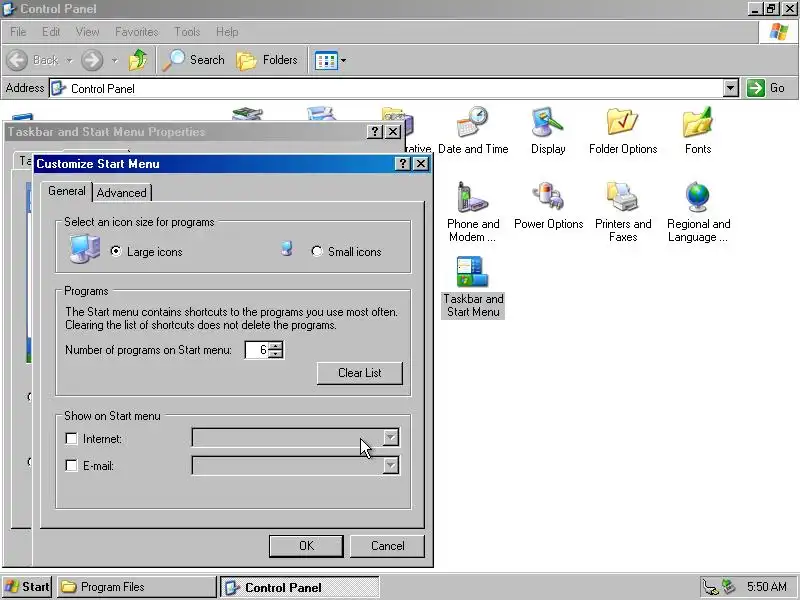Open the Forward button history dropdown arrow
The width and height of the screenshot is (800, 600).
click(115, 60)
